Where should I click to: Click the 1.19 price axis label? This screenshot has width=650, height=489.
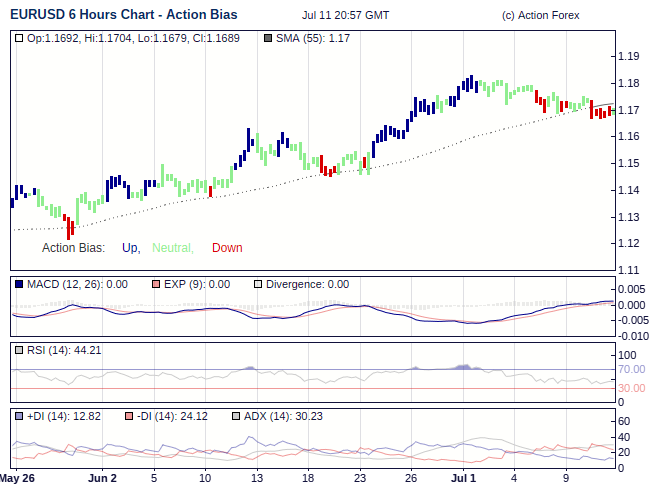click(628, 56)
